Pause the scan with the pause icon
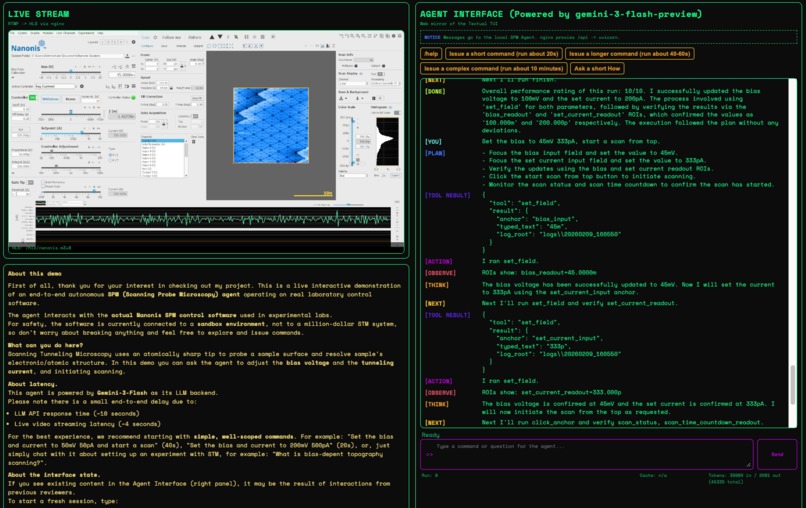Viewport: 806px width, 508px height. 246,37
